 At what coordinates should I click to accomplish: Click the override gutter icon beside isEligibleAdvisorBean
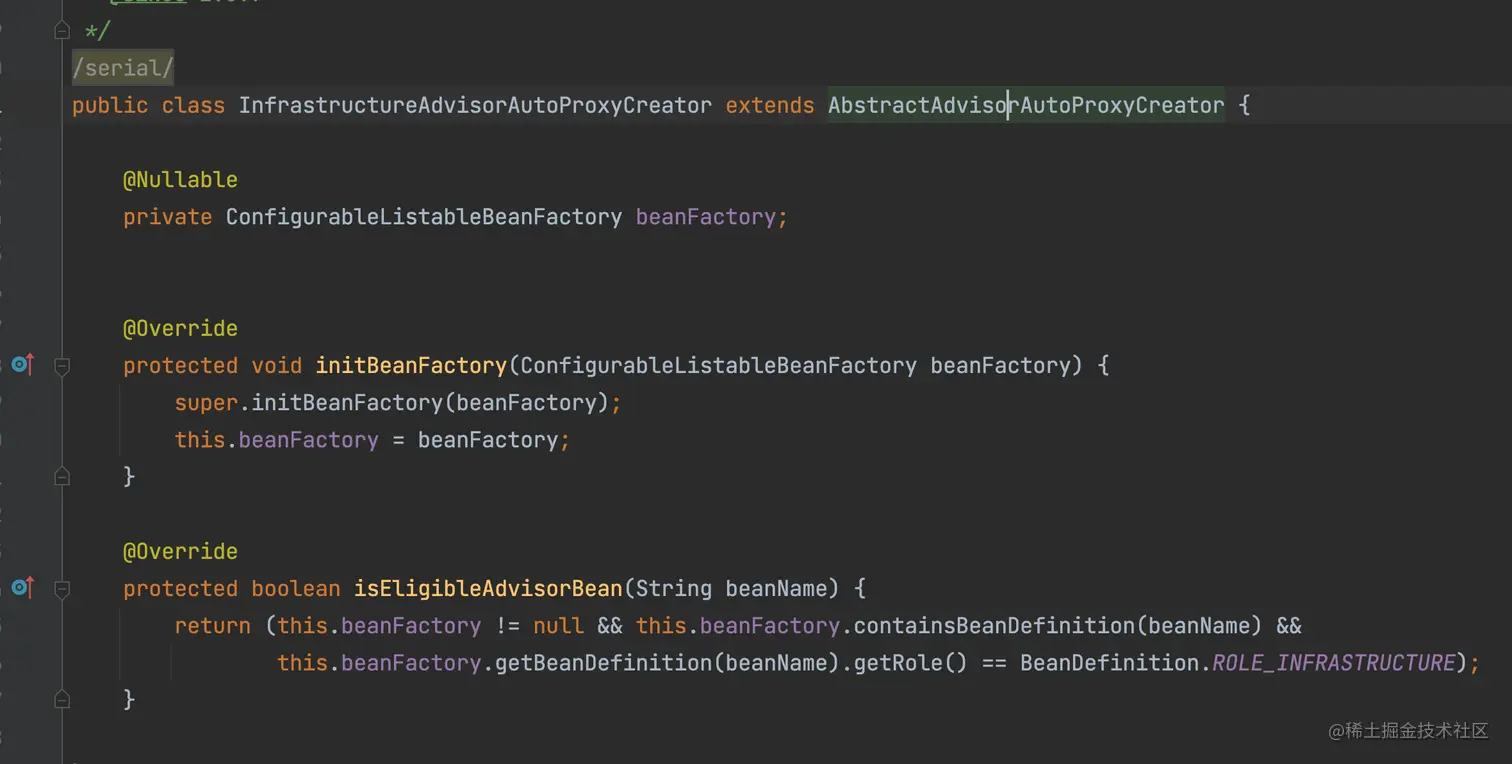[x=22, y=589]
